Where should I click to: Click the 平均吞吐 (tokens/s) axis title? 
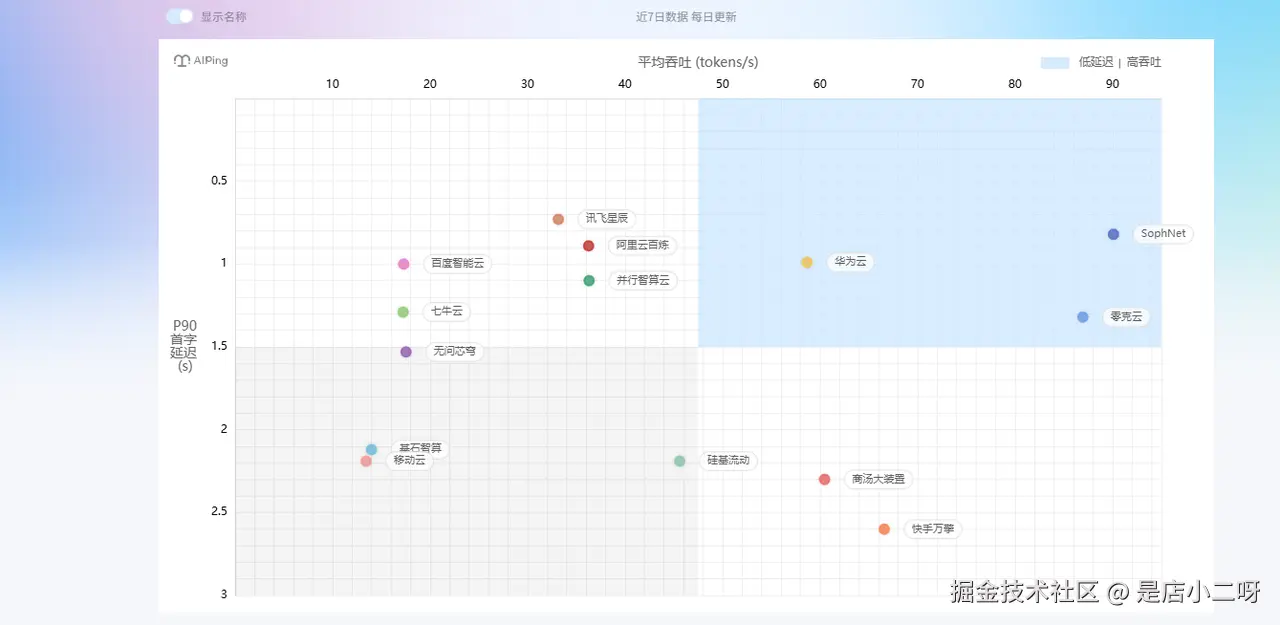click(x=698, y=62)
